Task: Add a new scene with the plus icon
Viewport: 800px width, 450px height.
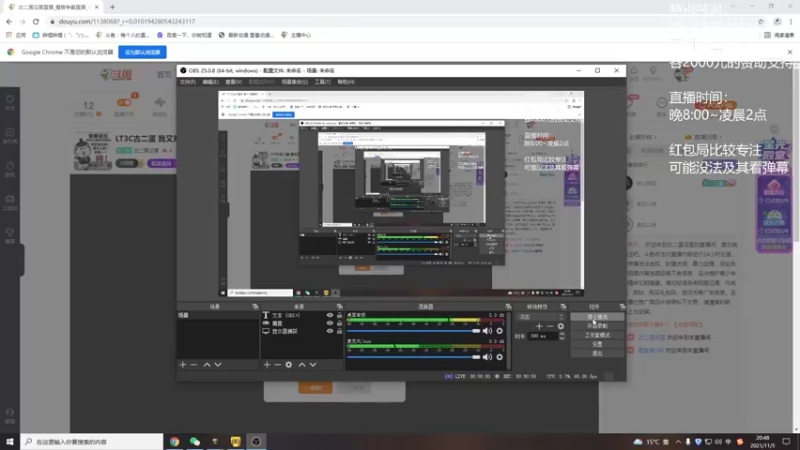Action: (x=183, y=365)
